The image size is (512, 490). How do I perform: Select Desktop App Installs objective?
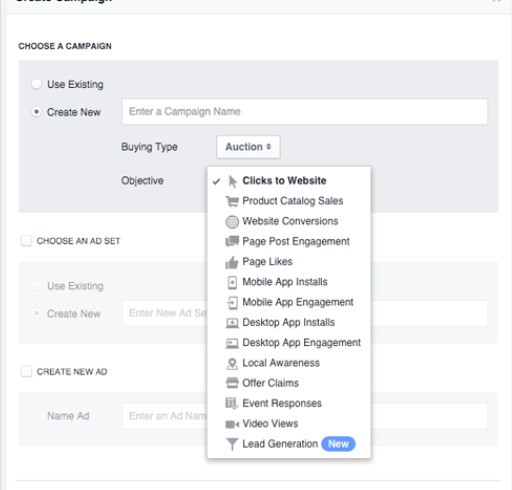tap(289, 322)
